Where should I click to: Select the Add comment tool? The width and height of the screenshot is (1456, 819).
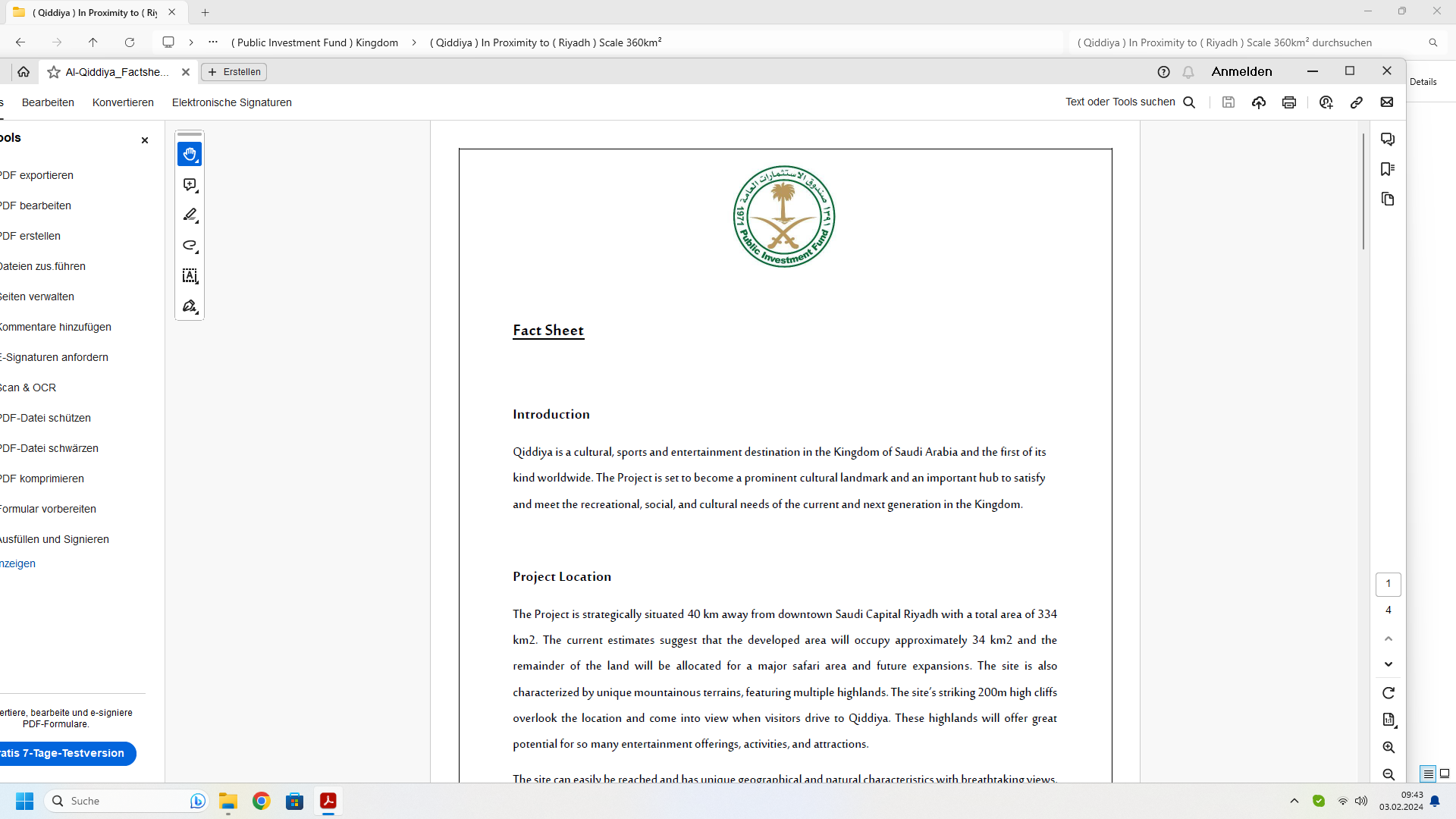(x=190, y=185)
